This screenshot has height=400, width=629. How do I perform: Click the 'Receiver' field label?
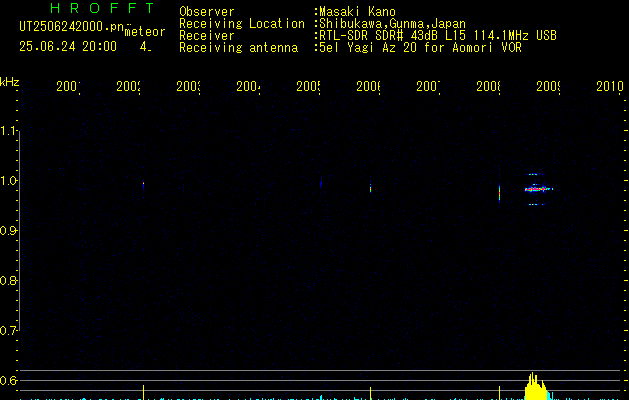pos(207,36)
